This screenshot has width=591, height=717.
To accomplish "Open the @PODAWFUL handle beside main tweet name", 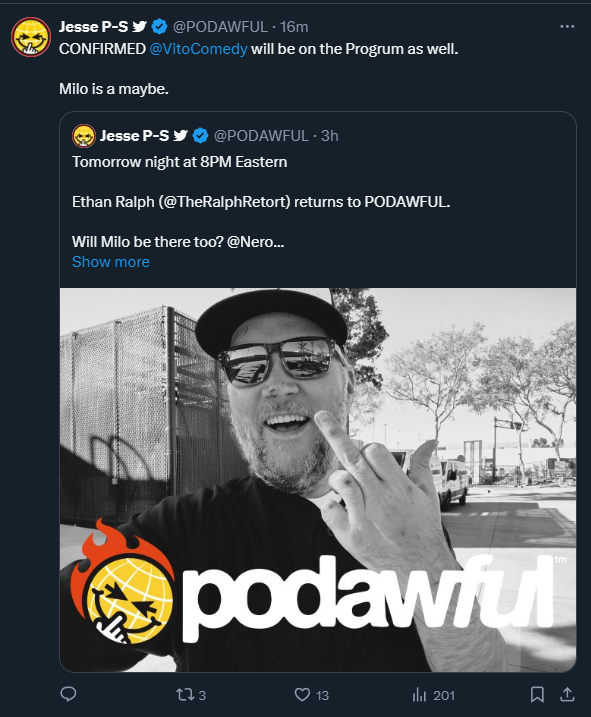I will point(220,27).
